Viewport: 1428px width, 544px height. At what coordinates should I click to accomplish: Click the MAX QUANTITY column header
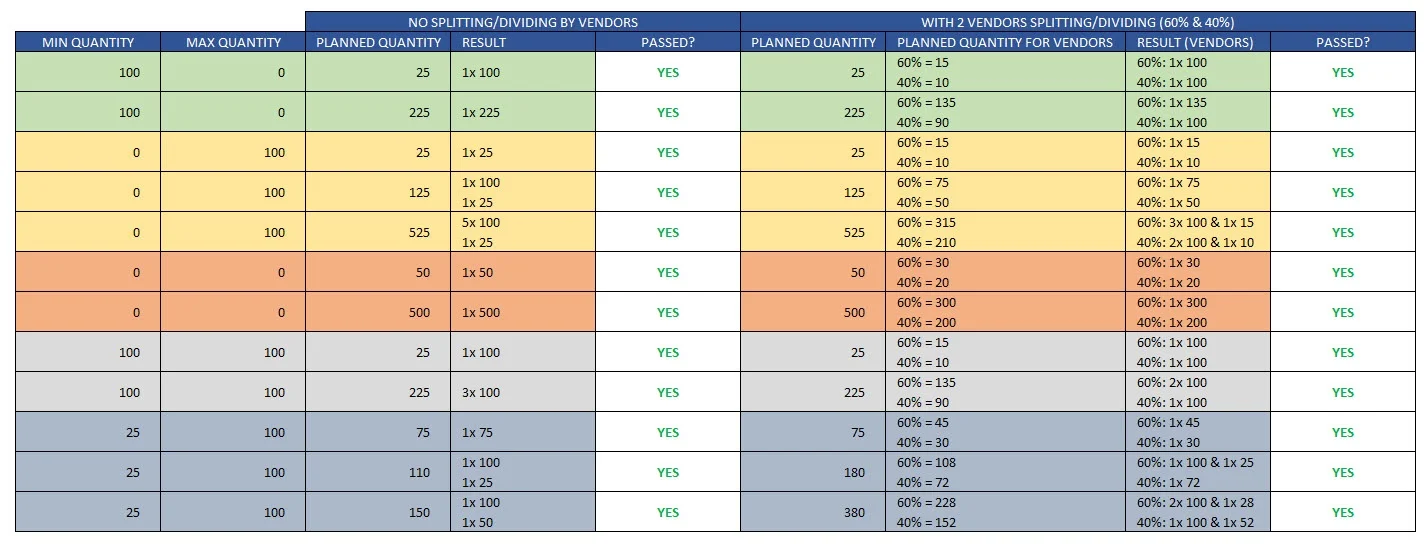(233, 42)
